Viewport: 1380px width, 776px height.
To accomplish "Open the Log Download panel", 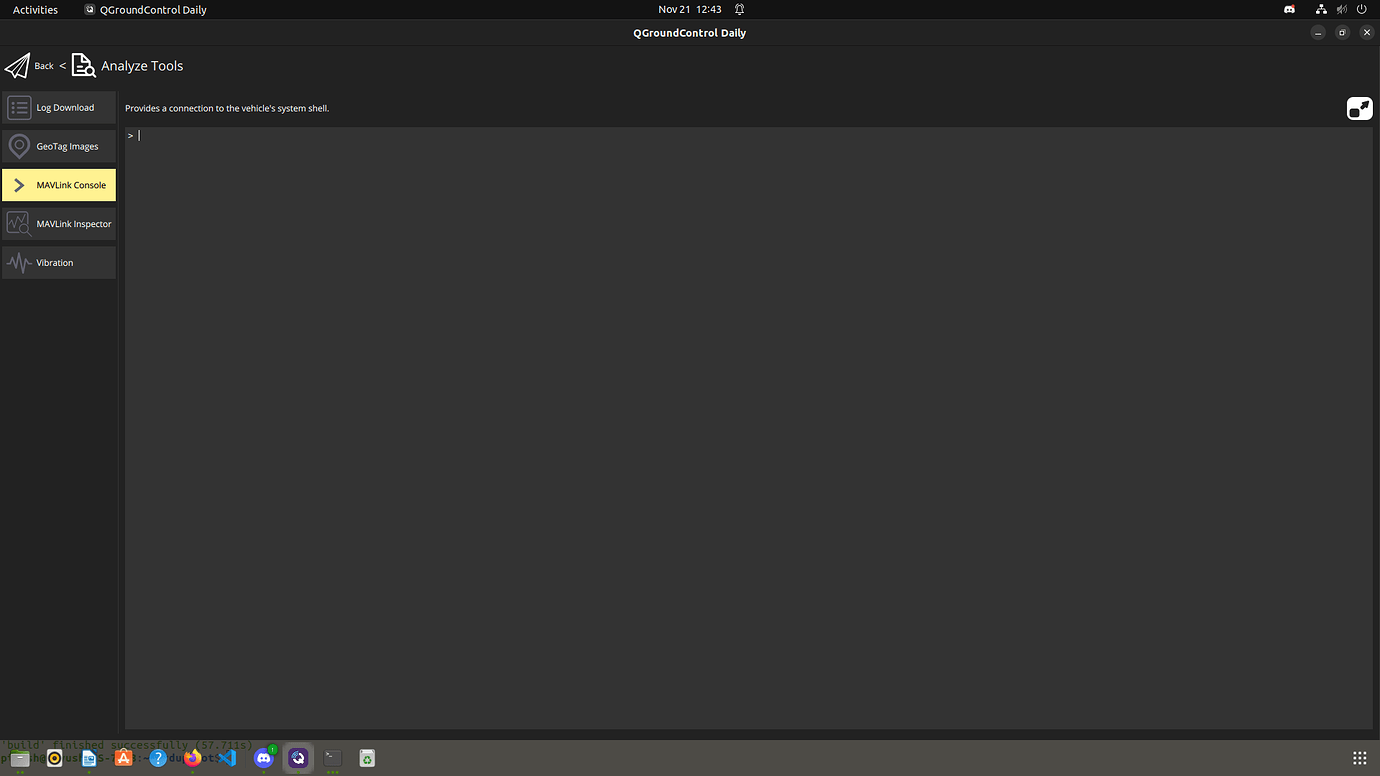I will point(59,108).
